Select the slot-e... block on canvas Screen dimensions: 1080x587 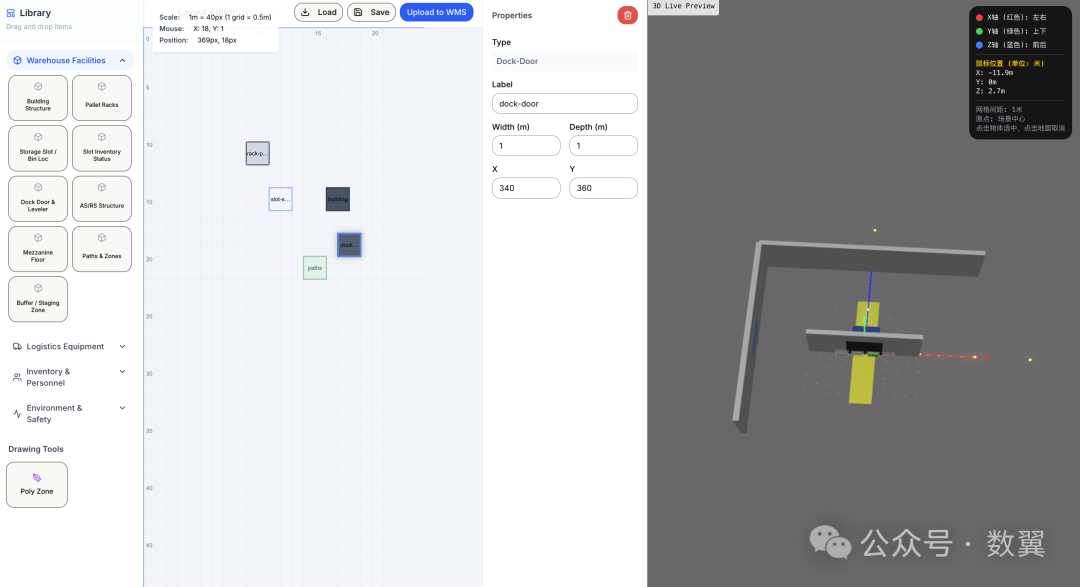coord(280,199)
